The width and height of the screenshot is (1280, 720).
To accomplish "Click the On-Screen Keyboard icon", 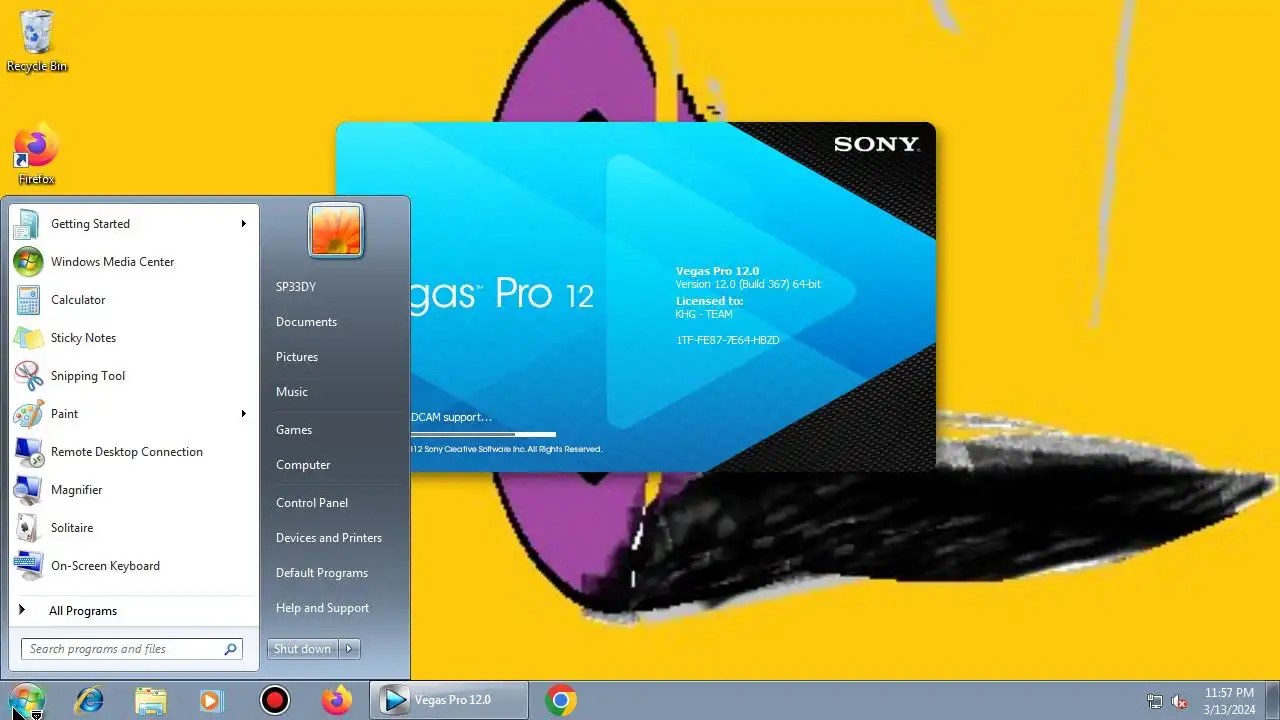I will pyautogui.click(x=28, y=566).
